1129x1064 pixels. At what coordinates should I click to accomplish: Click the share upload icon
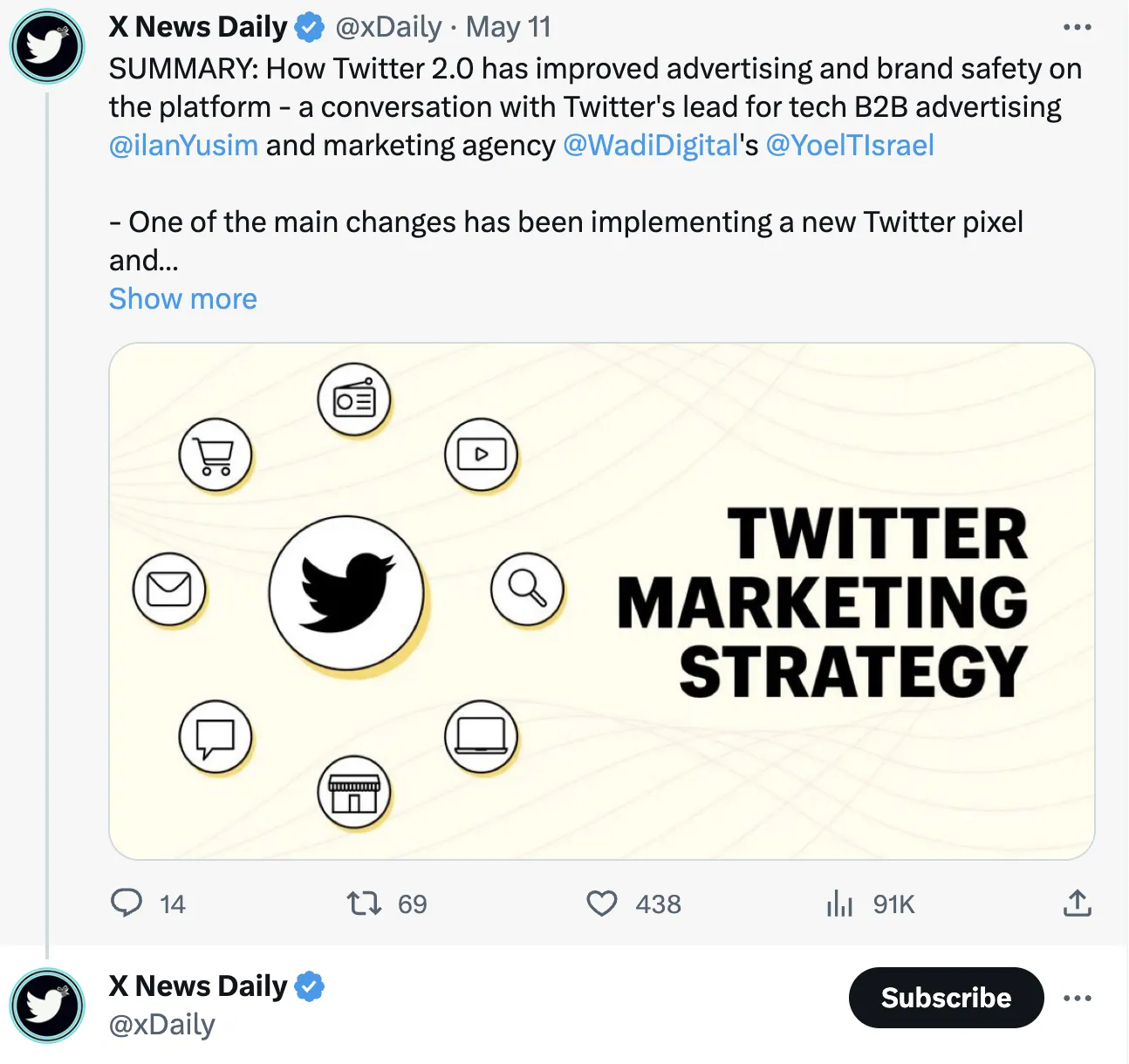pos(1078,903)
